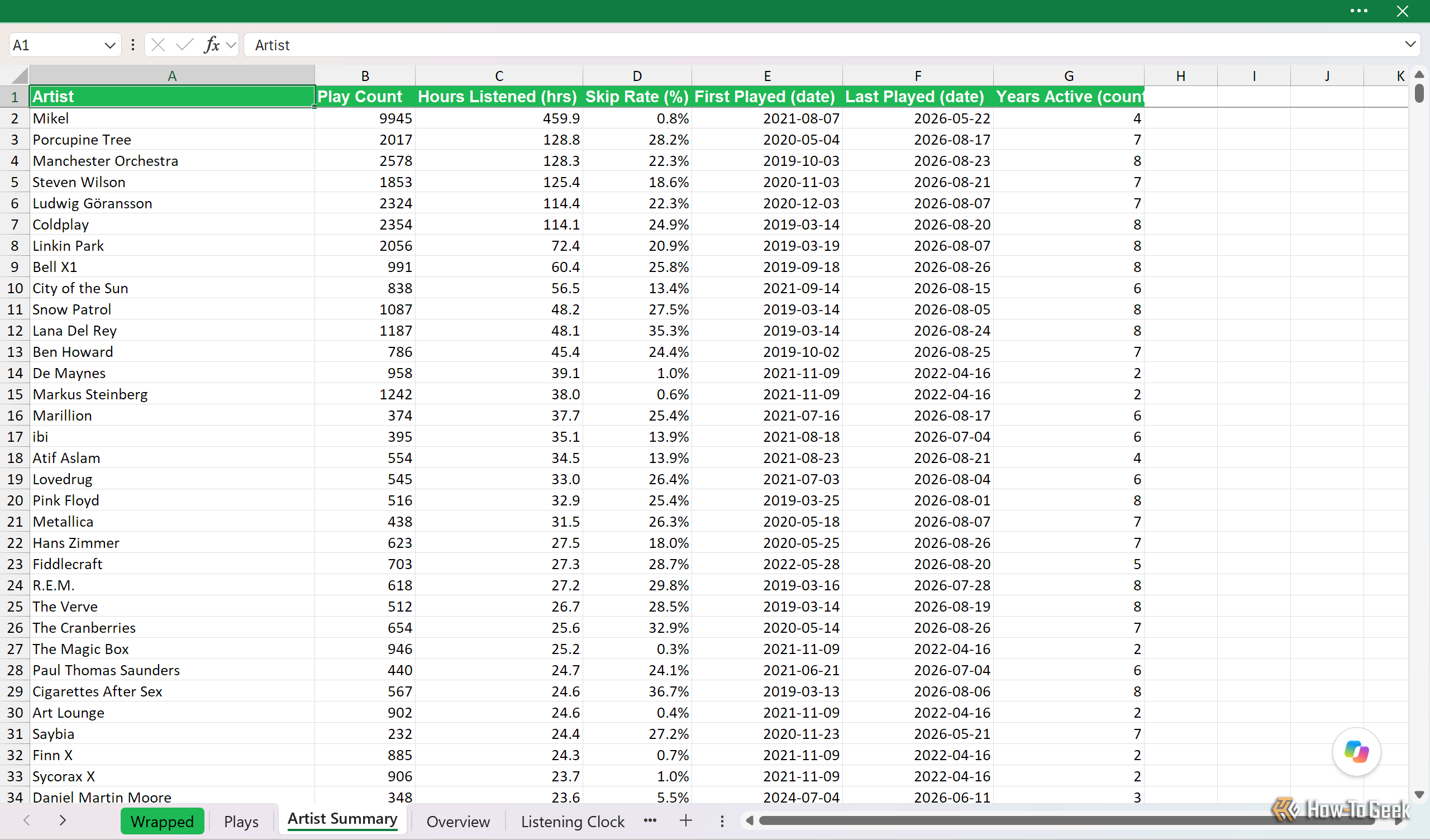
Task: Expand the Name Box dropdown arrow
Action: coord(110,45)
